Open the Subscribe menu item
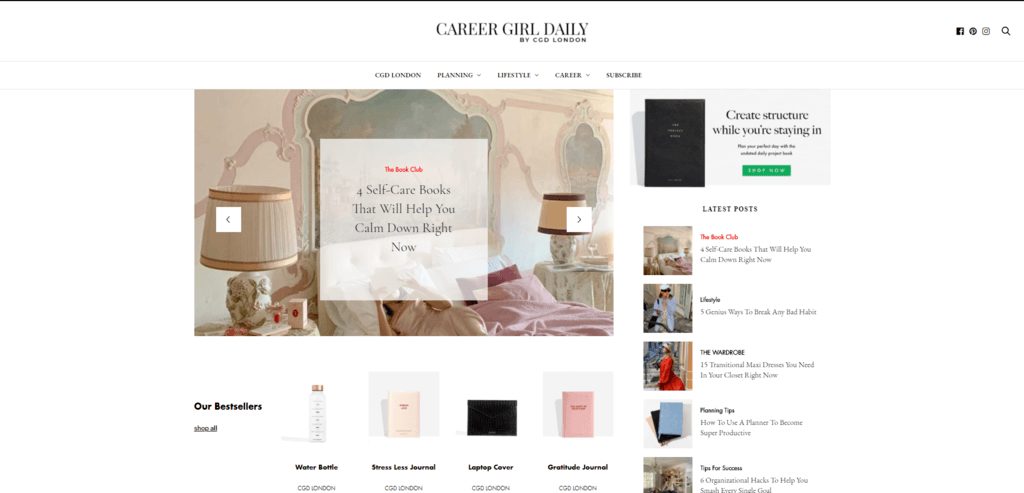Viewport: 1024px width, 493px height. click(x=624, y=75)
